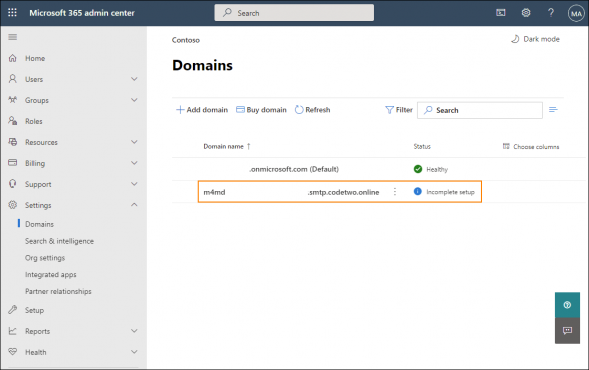
Task: Click Add domain
Action: pyautogui.click(x=202, y=110)
